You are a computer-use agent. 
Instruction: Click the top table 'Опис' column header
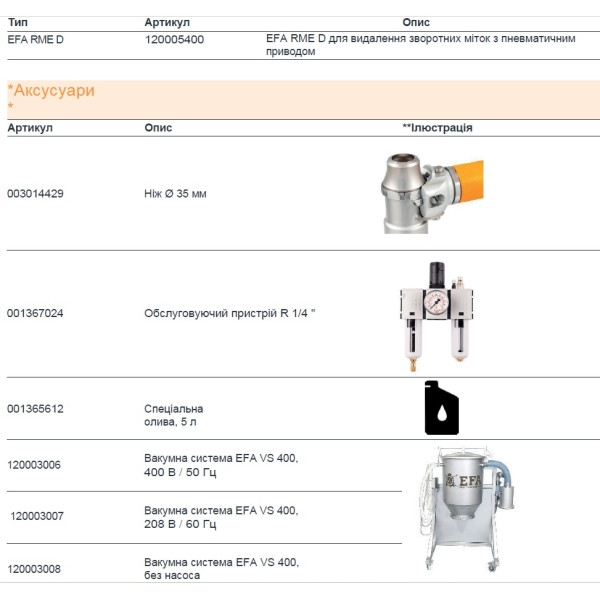pos(416,23)
